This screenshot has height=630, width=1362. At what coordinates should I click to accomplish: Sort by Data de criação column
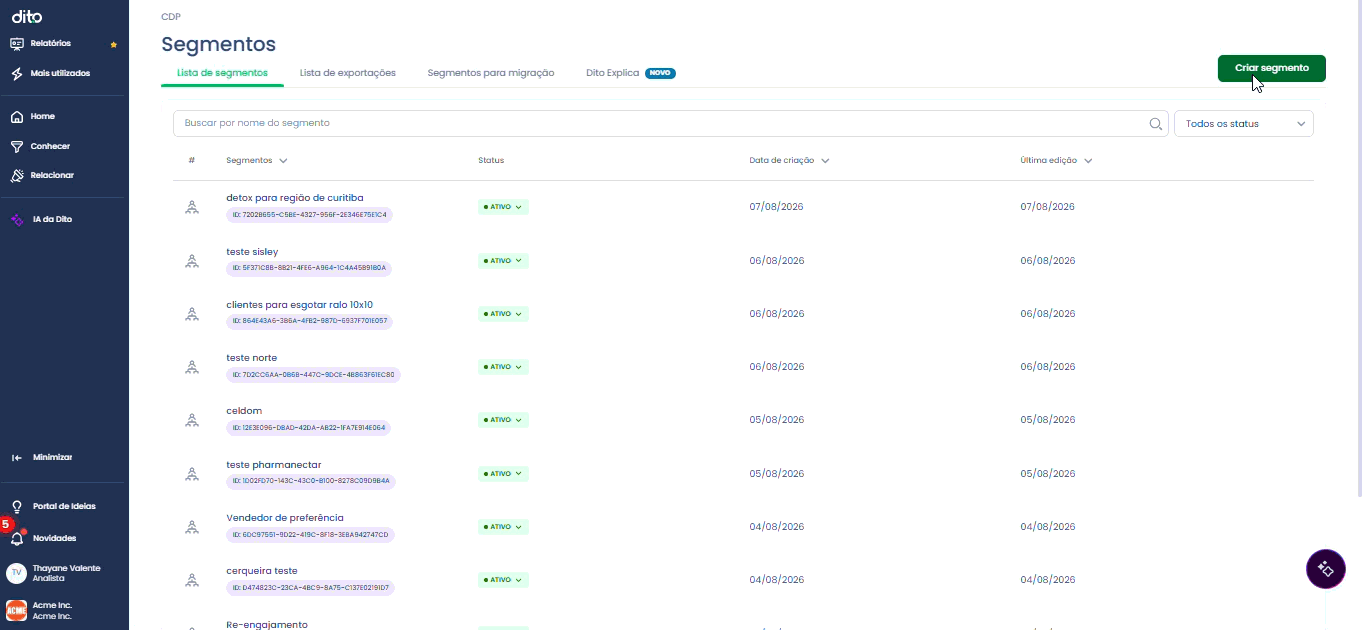789,160
